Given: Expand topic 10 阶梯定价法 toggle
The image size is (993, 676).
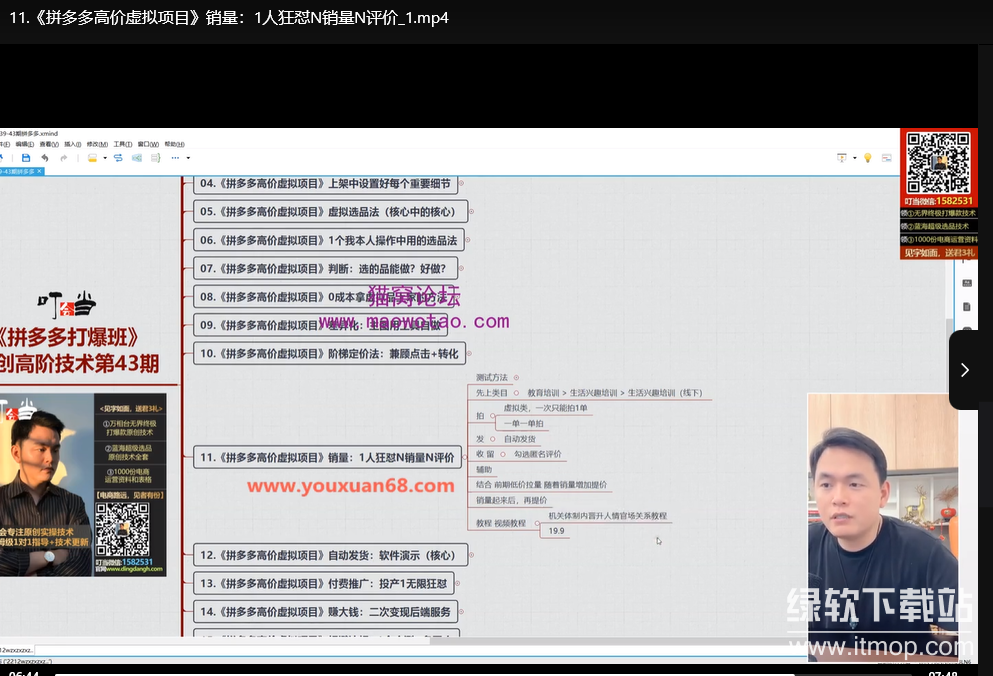Looking at the screenshot, I should click(469, 354).
